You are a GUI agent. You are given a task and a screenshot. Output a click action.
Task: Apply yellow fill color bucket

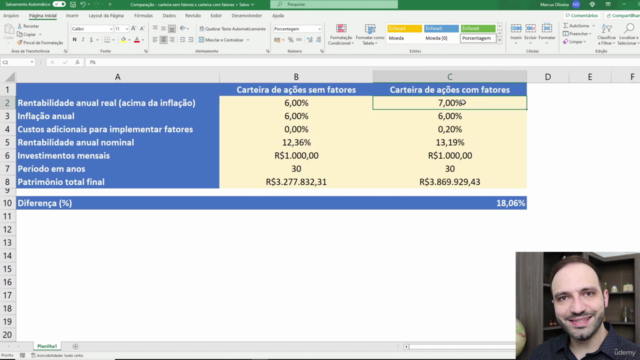pyautogui.click(x=123, y=40)
